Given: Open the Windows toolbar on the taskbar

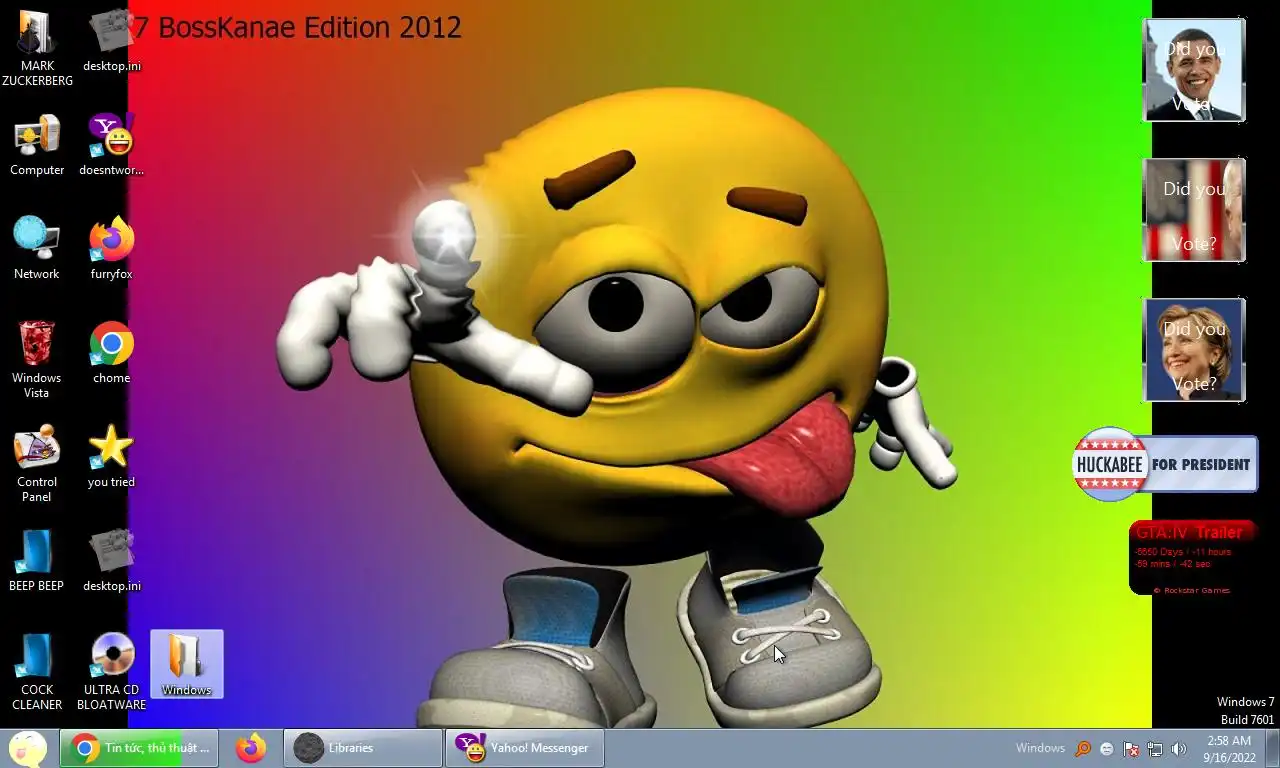Looking at the screenshot, I should click(x=1040, y=748).
